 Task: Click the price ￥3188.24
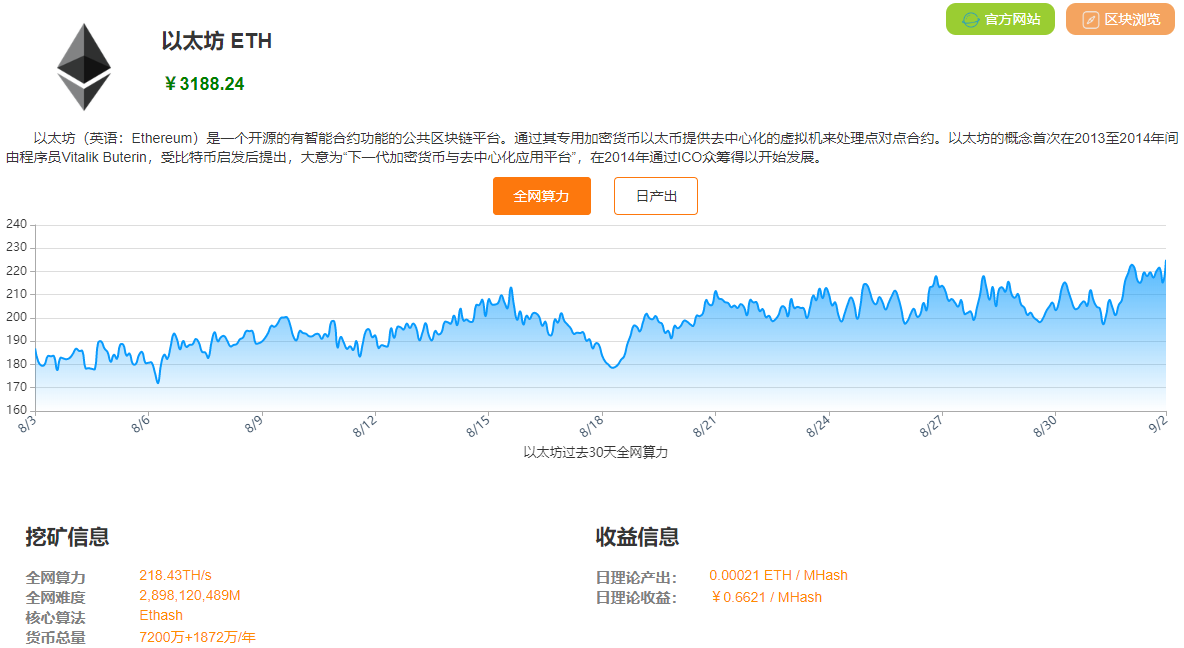pos(204,84)
